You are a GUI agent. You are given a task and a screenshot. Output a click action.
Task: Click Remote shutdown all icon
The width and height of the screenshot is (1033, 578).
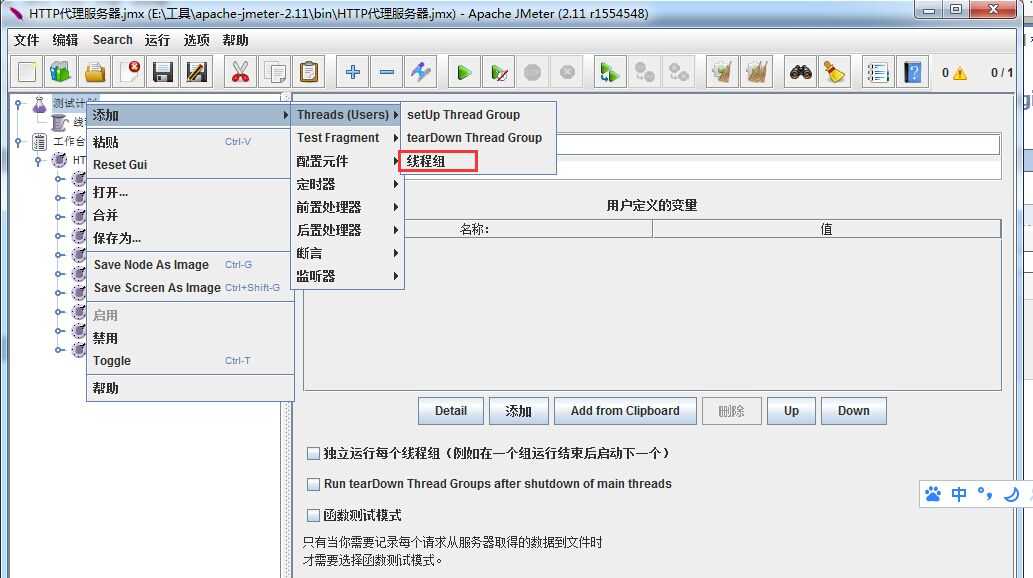coord(679,72)
